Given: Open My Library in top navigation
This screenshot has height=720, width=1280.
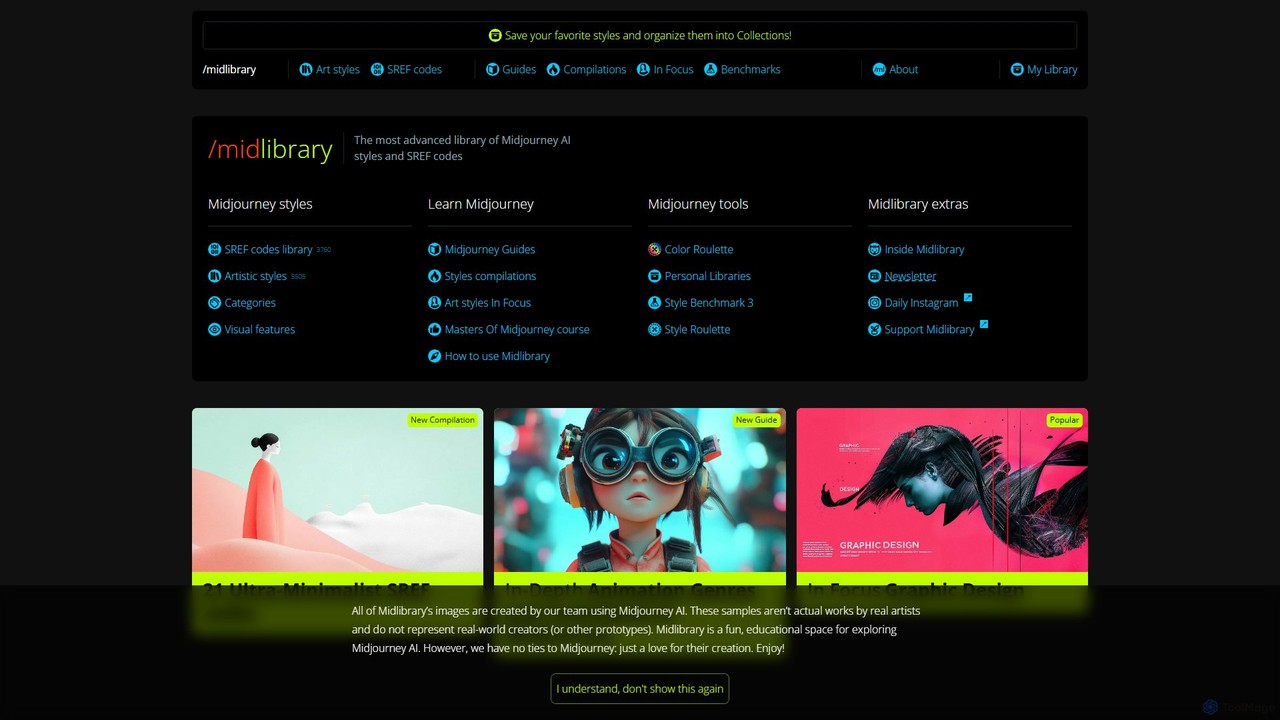Looking at the screenshot, I should click(x=1052, y=69).
